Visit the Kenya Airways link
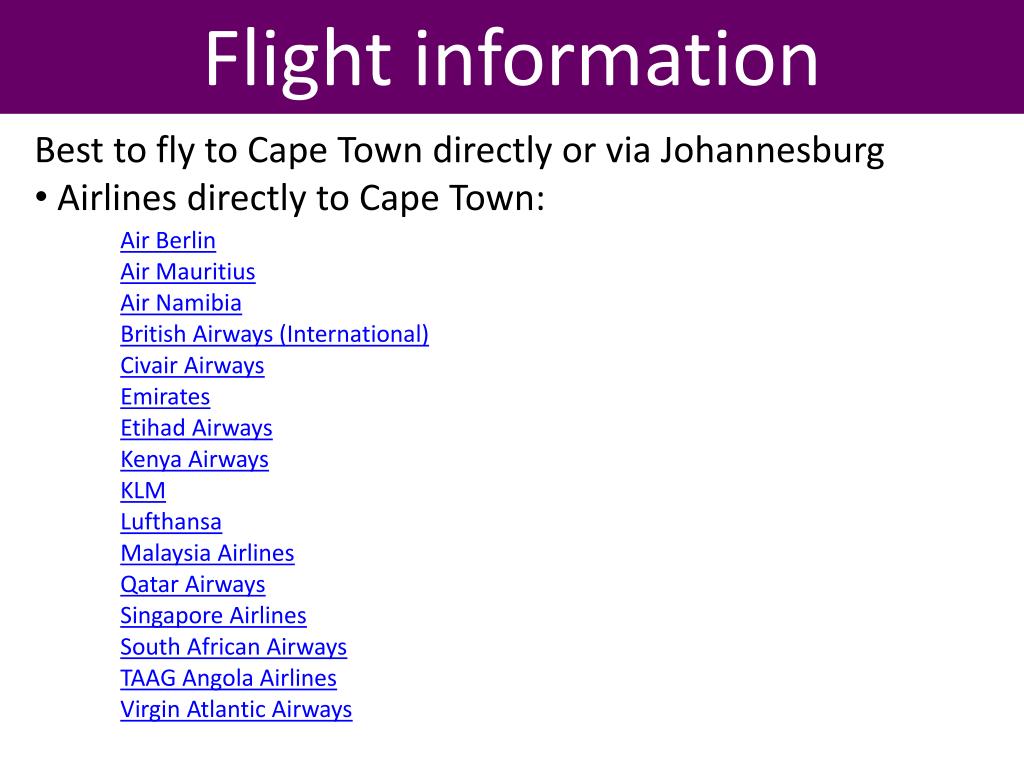This screenshot has height=768, width=1024. click(194, 460)
